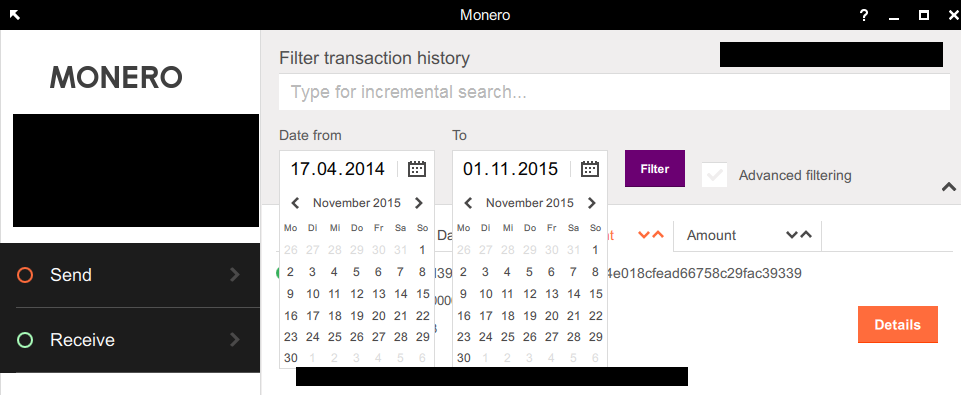Image resolution: width=961 pixels, height=395 pixels.
Task: Click the Send orange circle icon
Action: pyautogui.click(x=25, y=275)
